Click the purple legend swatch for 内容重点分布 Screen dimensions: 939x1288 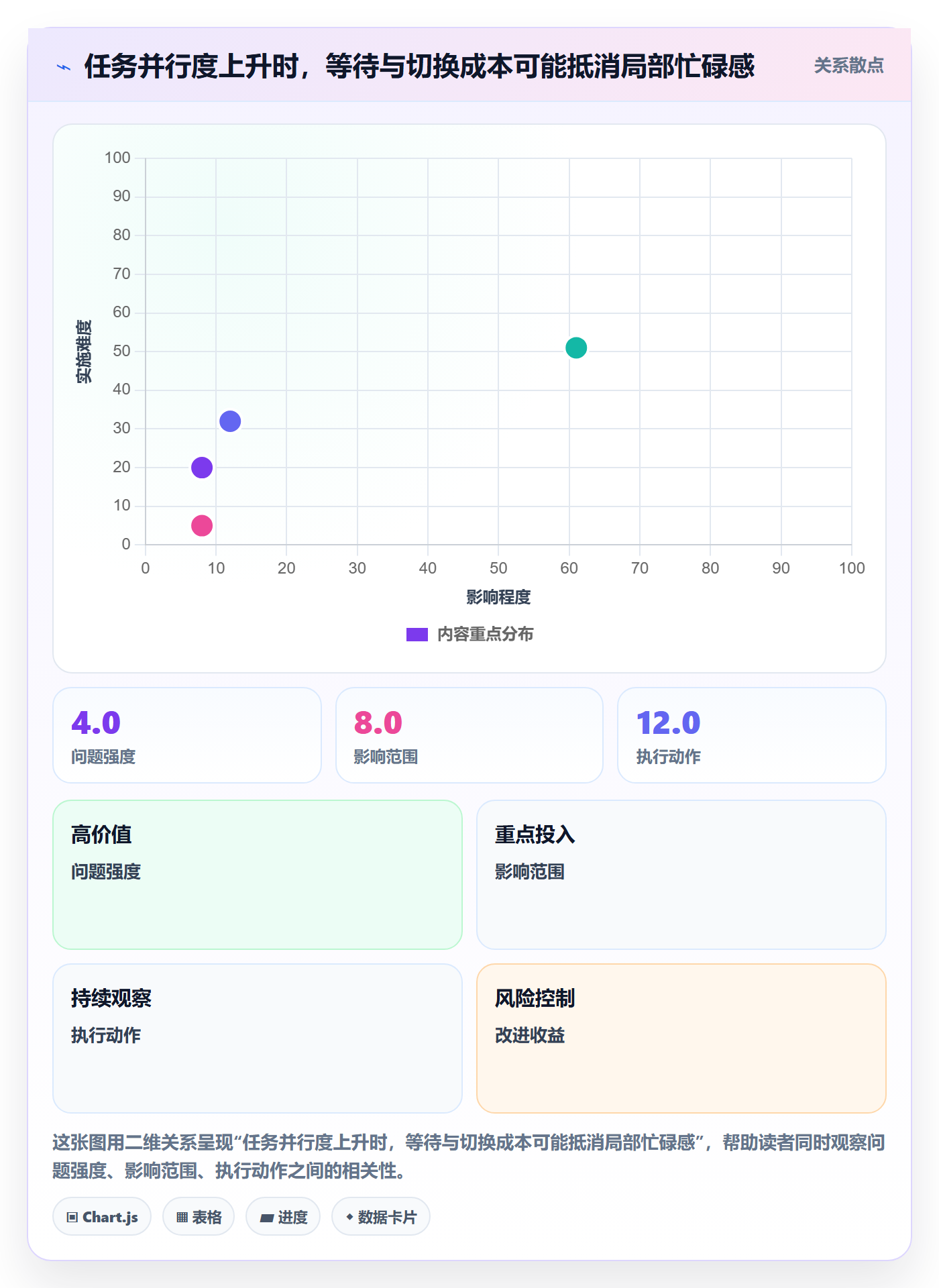click(417, 635)
